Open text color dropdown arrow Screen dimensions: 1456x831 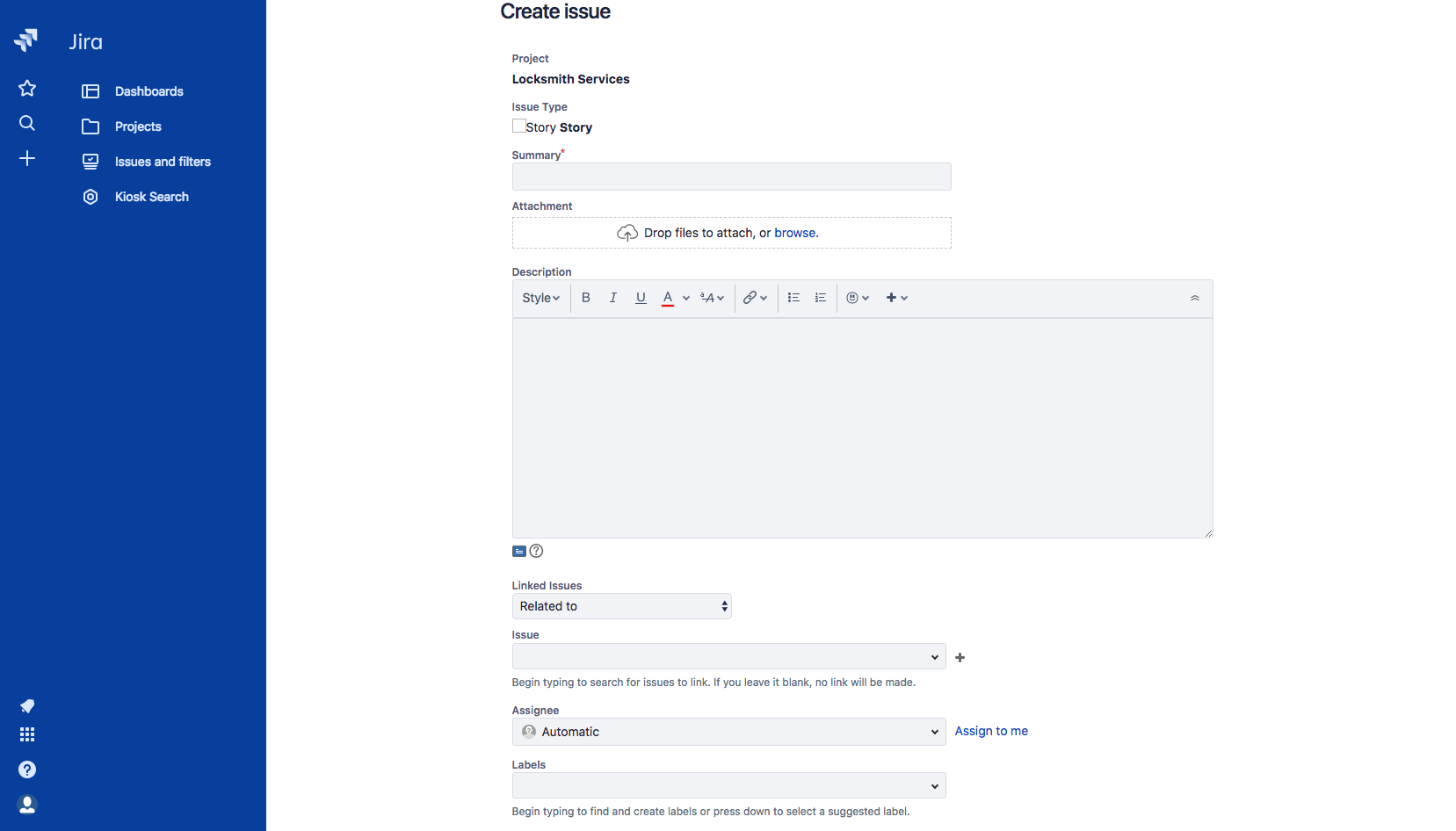coord(686,298)
